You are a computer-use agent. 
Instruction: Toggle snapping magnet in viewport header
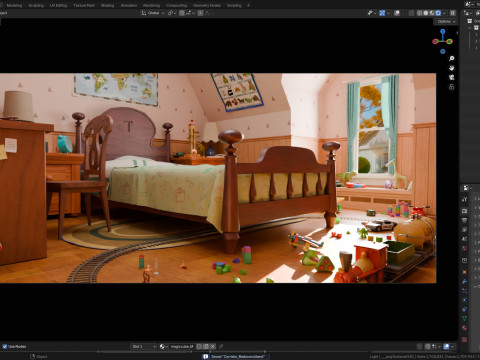point(182,13)
